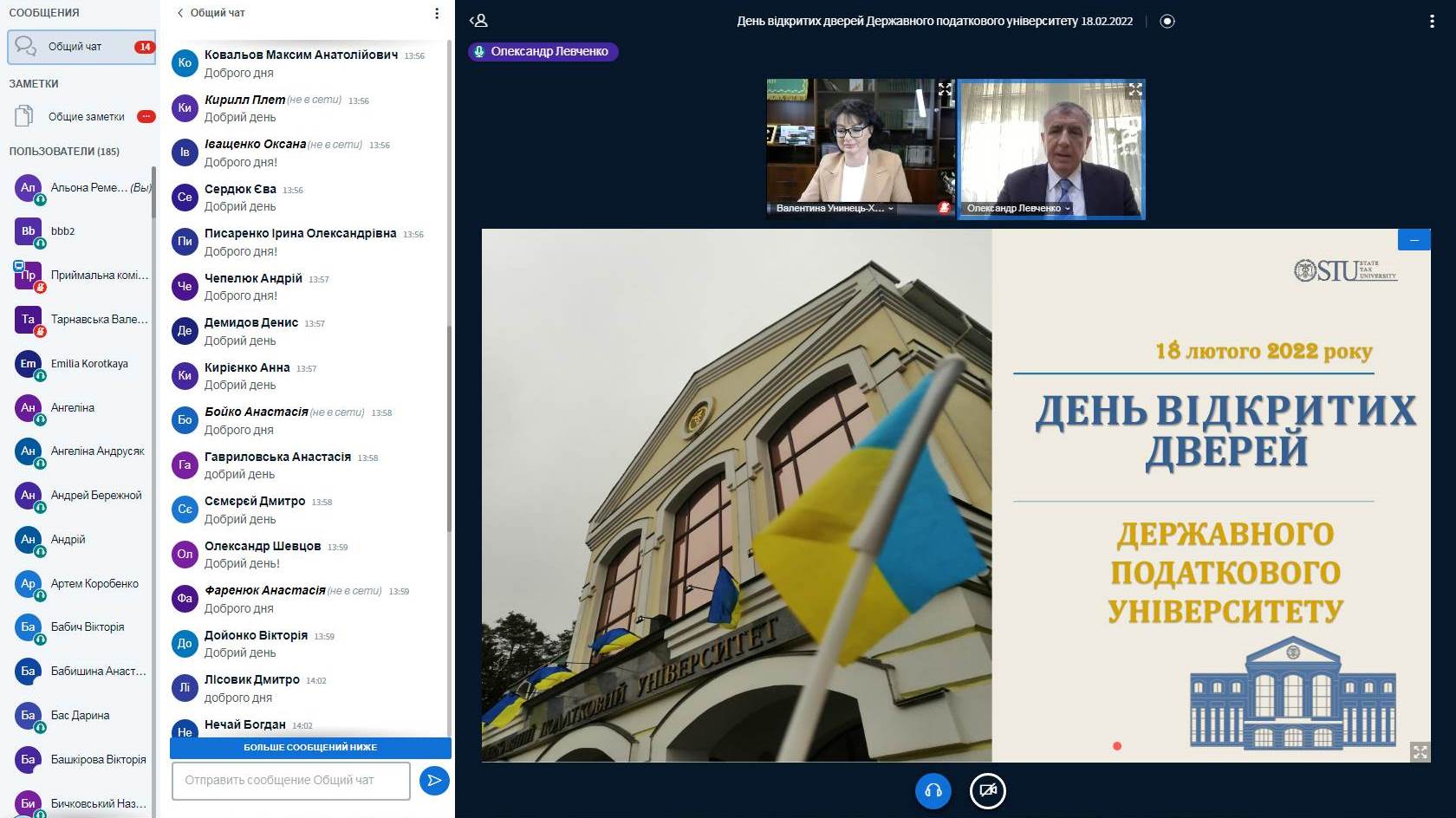Make the presentation fullscreen
The height and width of the screenshot is (818, 1456).
1420,751
